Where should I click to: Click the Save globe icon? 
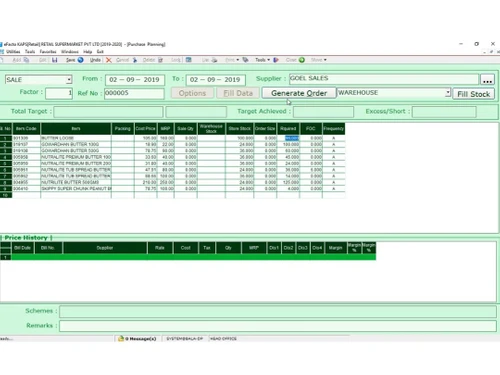click(80, 60)
